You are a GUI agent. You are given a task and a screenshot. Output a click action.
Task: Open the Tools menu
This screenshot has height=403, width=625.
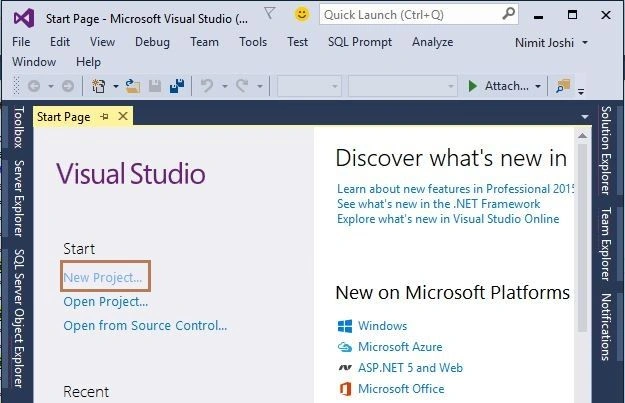(253, 42)
